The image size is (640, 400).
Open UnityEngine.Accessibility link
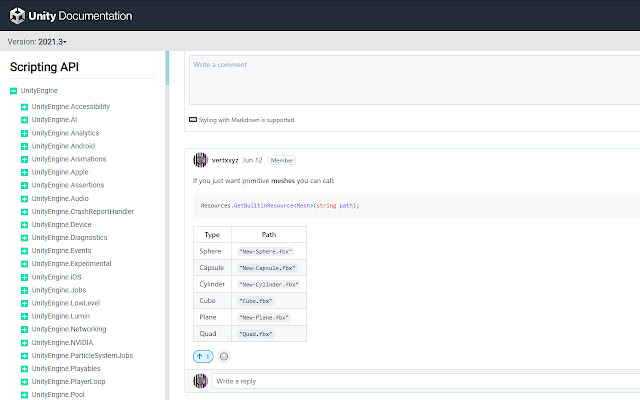tap(71, 107)
